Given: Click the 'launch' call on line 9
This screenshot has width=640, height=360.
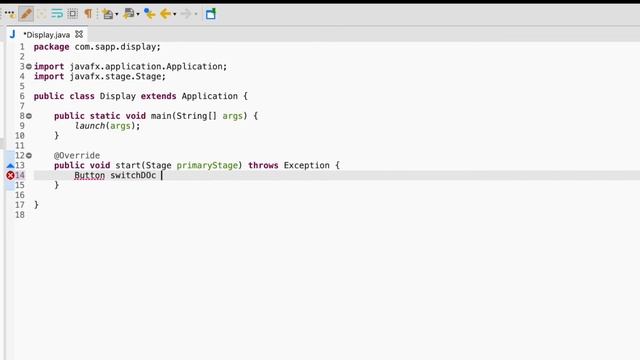Looking at the screenshot, I should pos(89,126).
